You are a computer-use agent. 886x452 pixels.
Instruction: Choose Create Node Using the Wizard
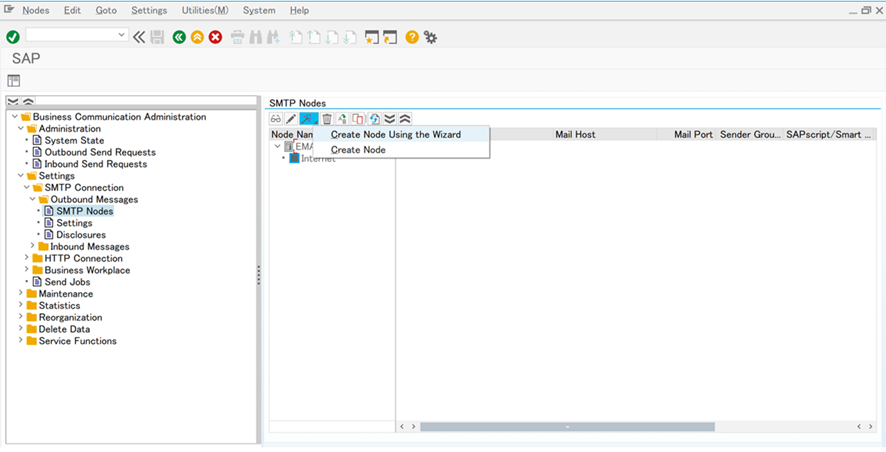click(x=401, y=134)
